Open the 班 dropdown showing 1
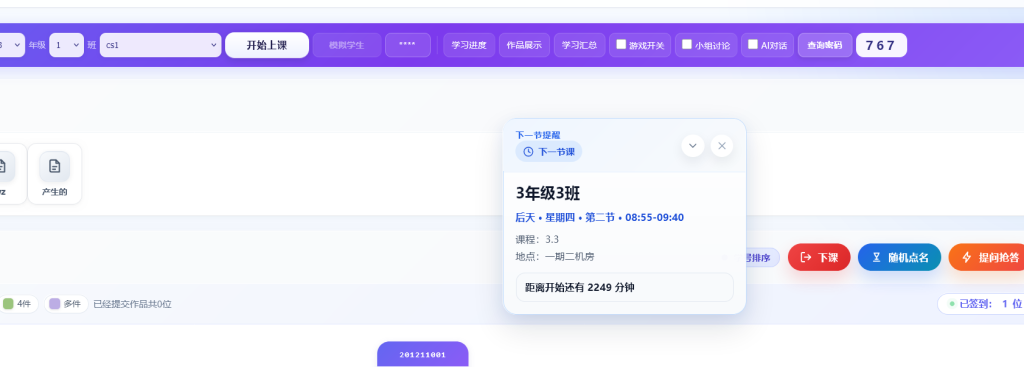Screen dimensions: 1024x367 66,45
